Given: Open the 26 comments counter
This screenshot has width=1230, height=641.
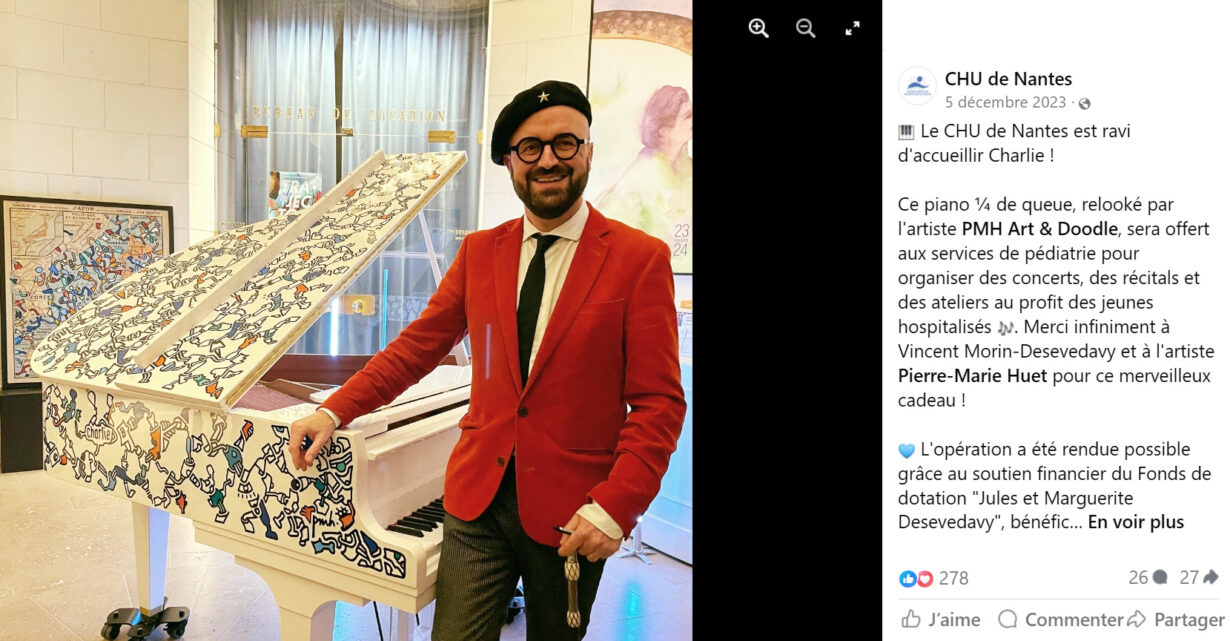Looking at the screenshot, I should click(1147, 577).
